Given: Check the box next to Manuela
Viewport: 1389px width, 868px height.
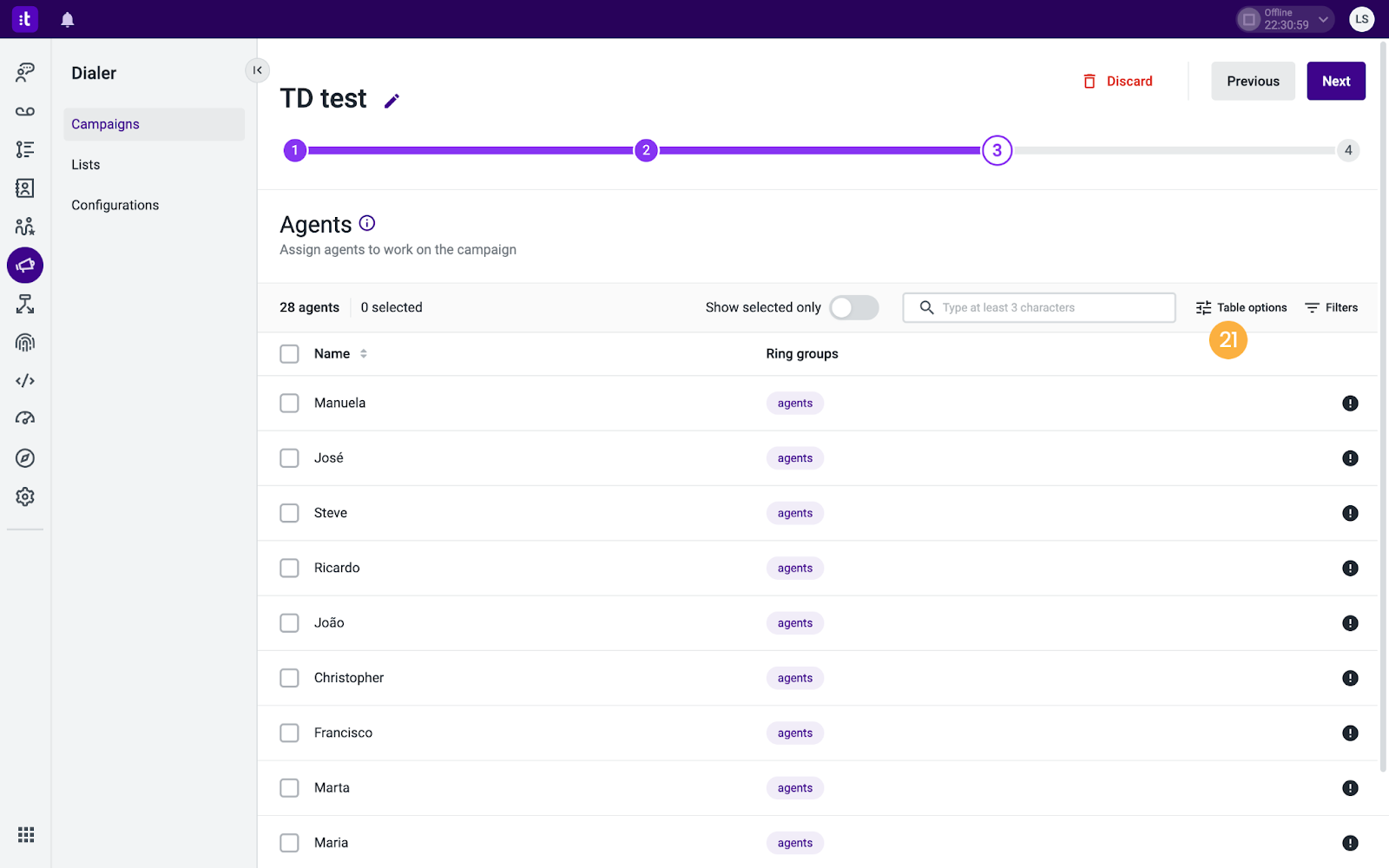Looking at the screenshot, I should [x=289, y=403].
